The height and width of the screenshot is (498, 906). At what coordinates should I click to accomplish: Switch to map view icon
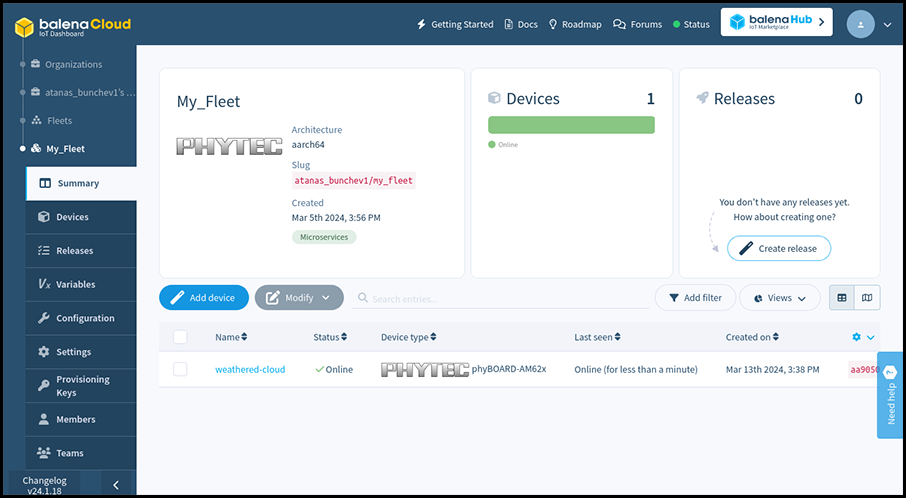(x=867, y=298)
